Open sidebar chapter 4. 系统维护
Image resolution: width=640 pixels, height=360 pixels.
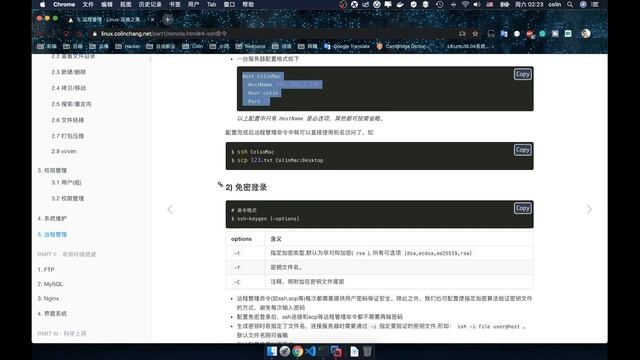[52, 218]
